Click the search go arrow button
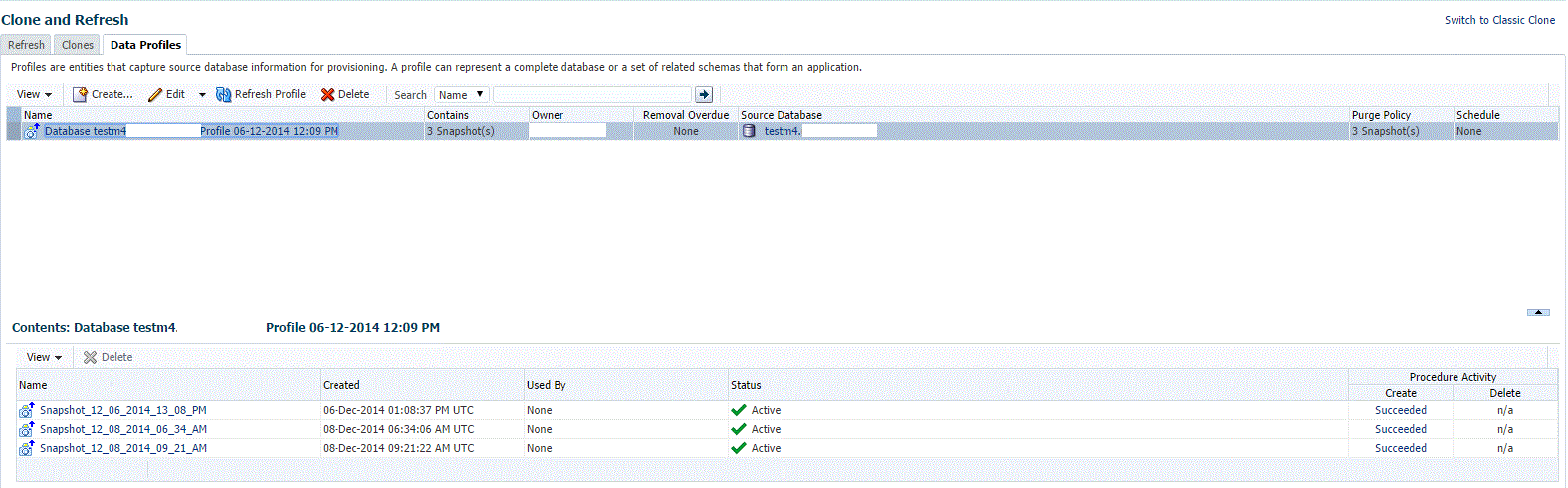This screenshot has height=488, width=1568. [704, 94]
